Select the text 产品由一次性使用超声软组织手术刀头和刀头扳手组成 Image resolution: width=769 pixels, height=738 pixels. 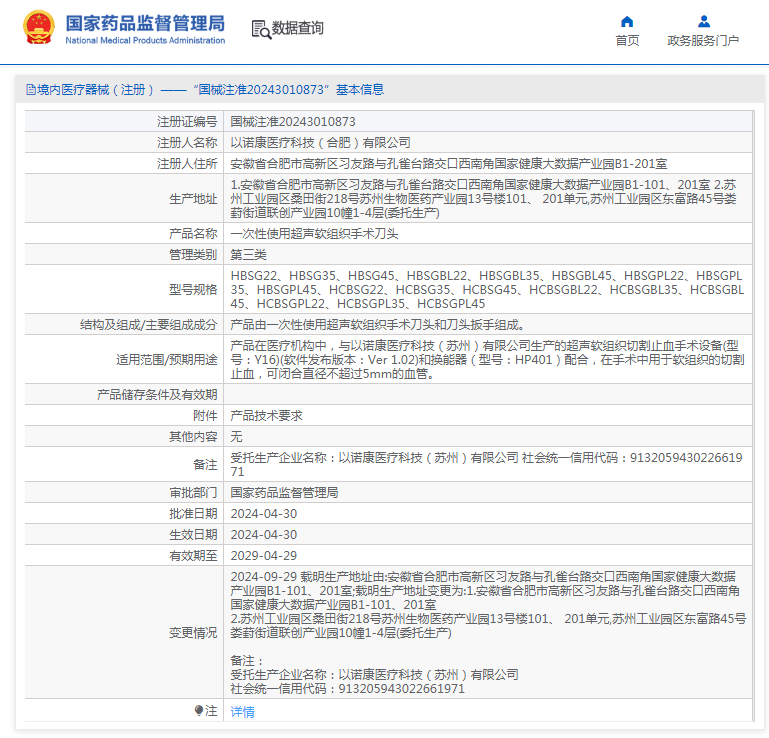tap(378, 325)
